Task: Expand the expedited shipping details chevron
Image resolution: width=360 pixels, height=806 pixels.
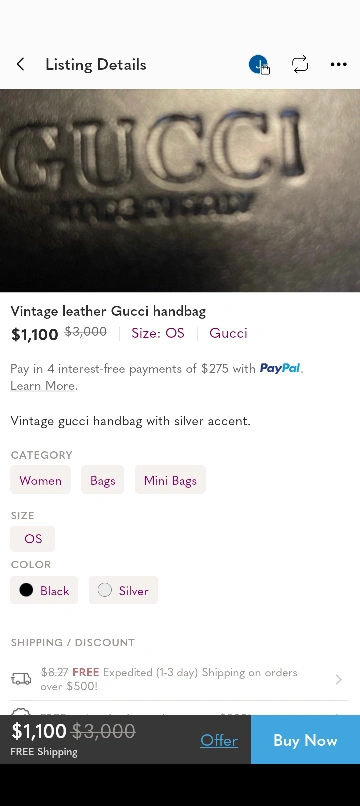Action: [x=338, y=680]
